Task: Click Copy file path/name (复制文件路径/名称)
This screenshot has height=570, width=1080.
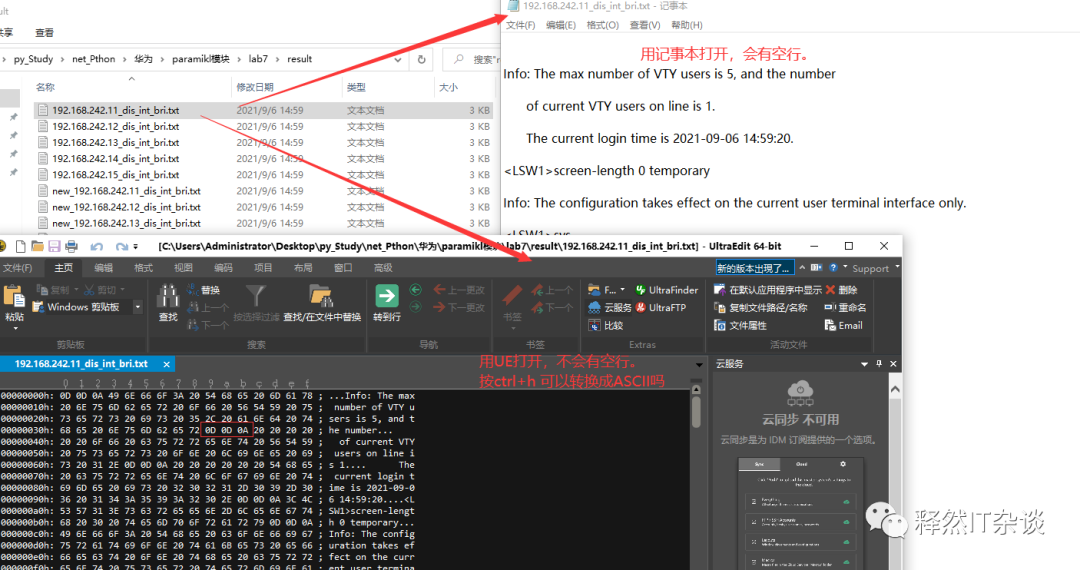Action: coord(760,307)
